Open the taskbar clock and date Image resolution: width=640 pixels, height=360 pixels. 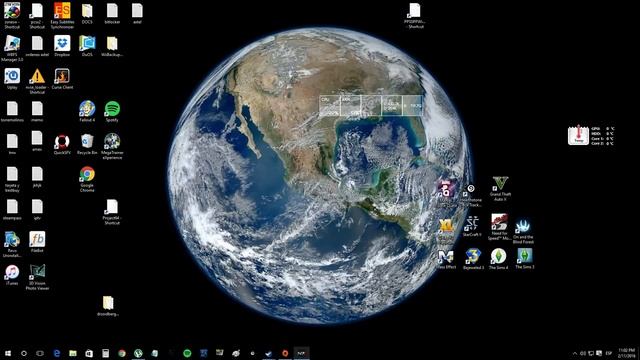[x=627, y=353]
